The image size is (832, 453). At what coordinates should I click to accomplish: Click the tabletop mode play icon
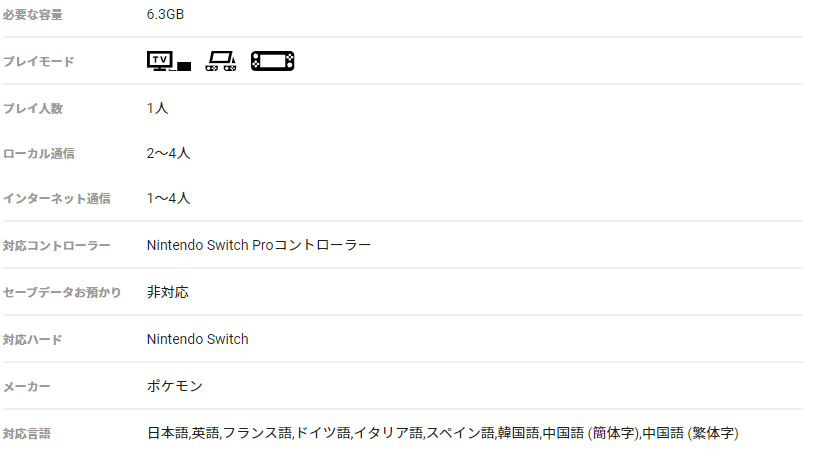pos(221,61)
